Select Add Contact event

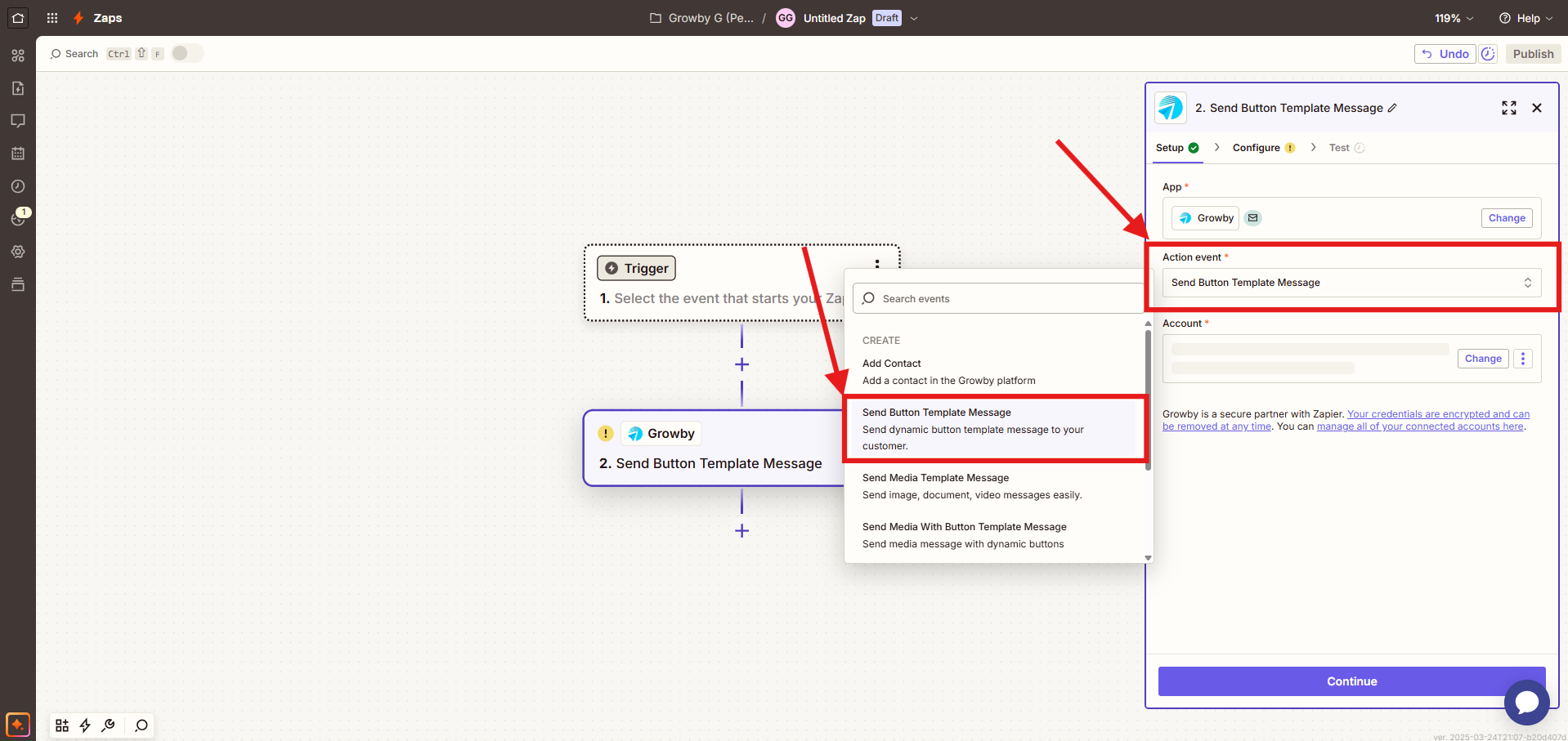coord(994,372)
